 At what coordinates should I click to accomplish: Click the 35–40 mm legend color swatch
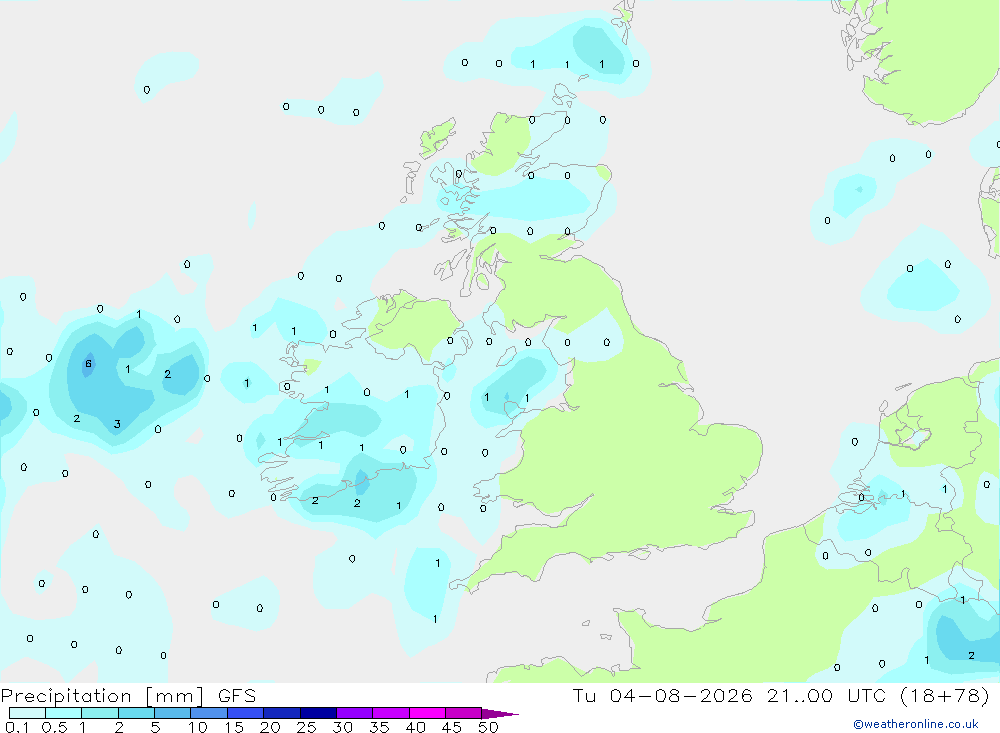tap(390, 713)
